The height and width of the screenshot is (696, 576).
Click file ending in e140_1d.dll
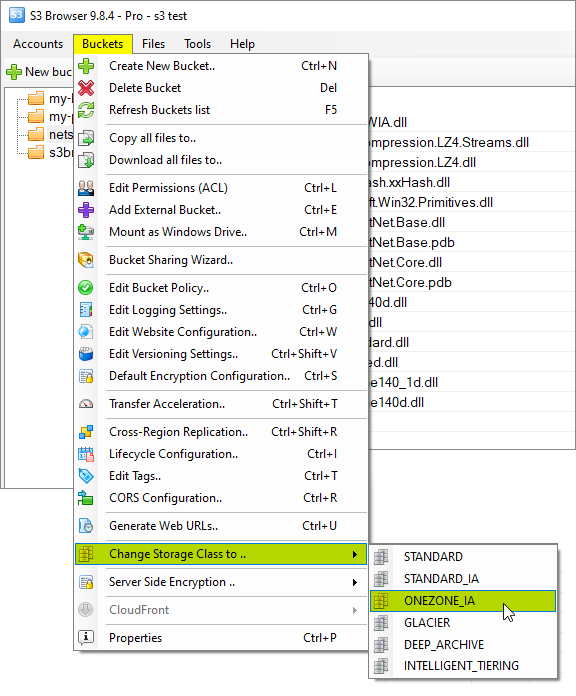[x=403, y=382]
